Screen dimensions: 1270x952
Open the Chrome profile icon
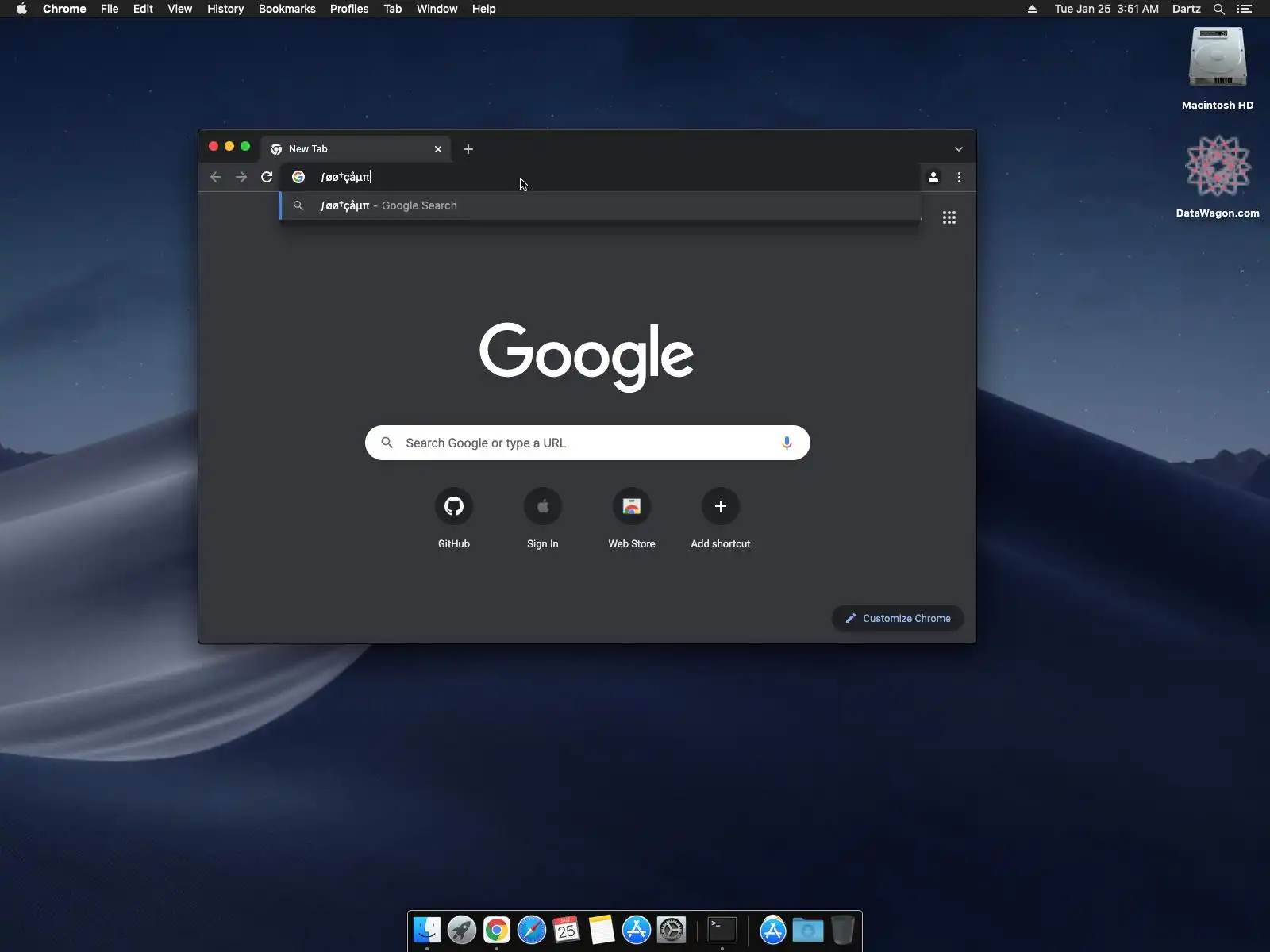point(933,177)
